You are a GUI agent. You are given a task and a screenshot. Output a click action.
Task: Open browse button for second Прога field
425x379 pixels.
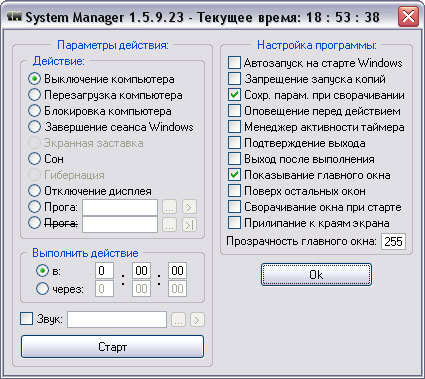click(169, 225)
